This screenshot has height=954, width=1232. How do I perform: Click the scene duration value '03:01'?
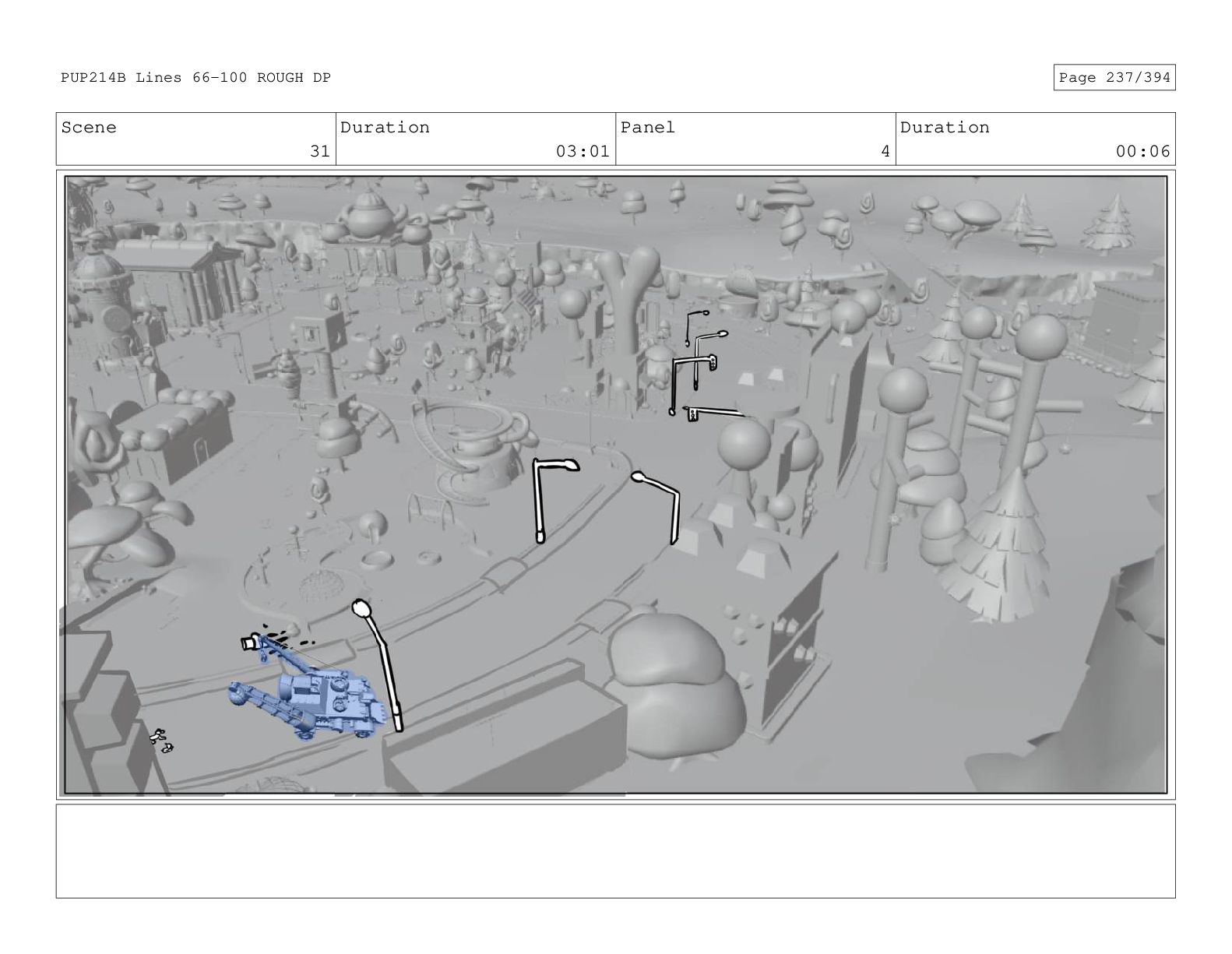click(x=583, y=151)
